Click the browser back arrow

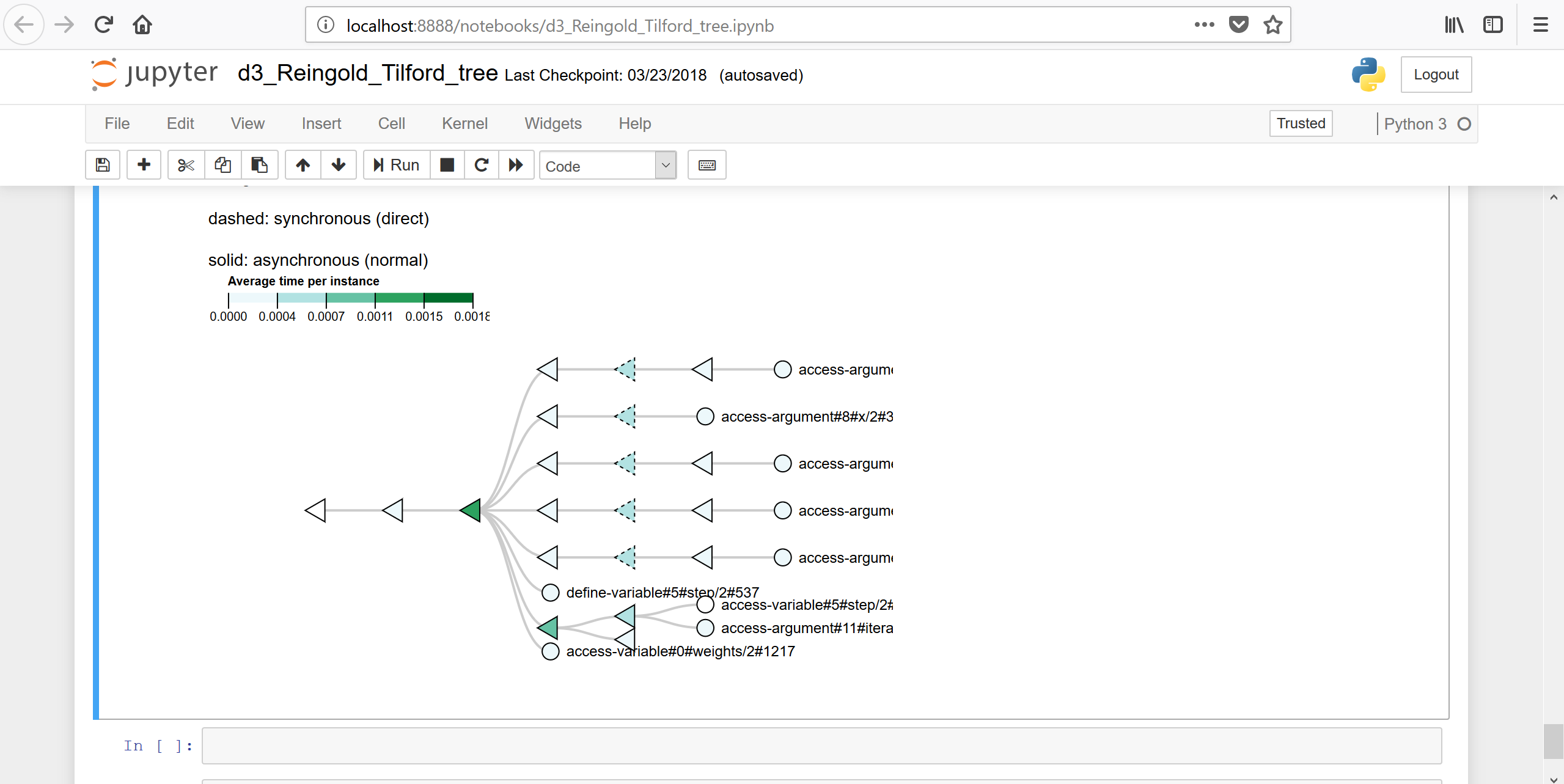tap(24, 25)
